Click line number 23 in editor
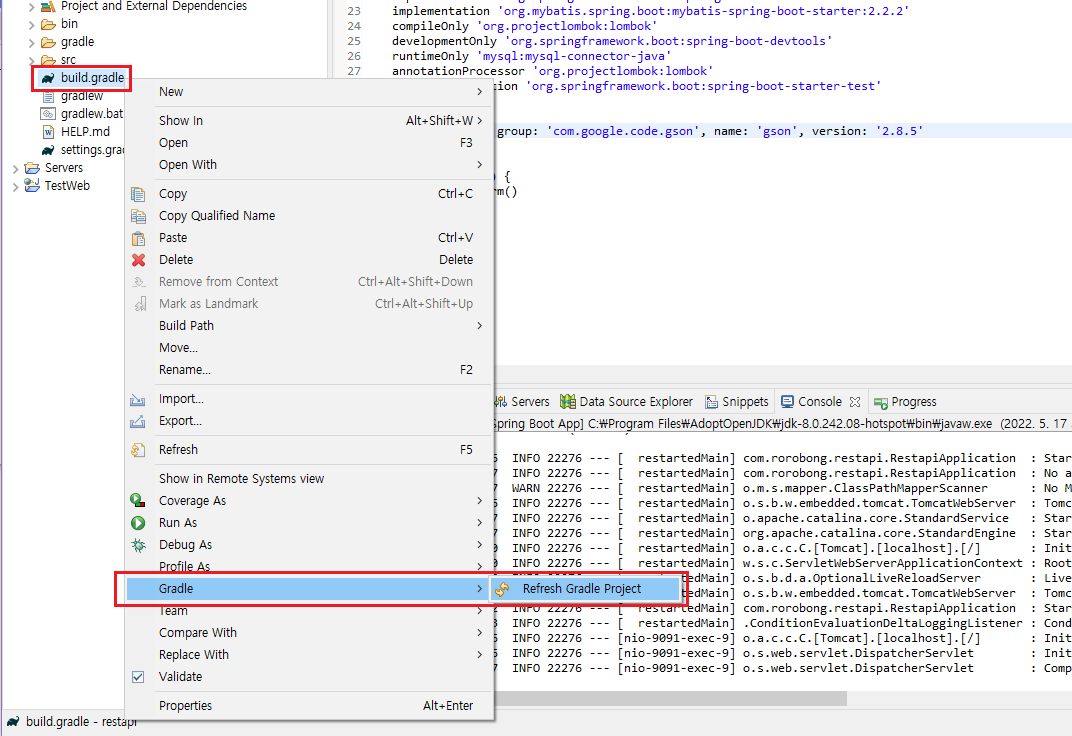 coord(353,11)
